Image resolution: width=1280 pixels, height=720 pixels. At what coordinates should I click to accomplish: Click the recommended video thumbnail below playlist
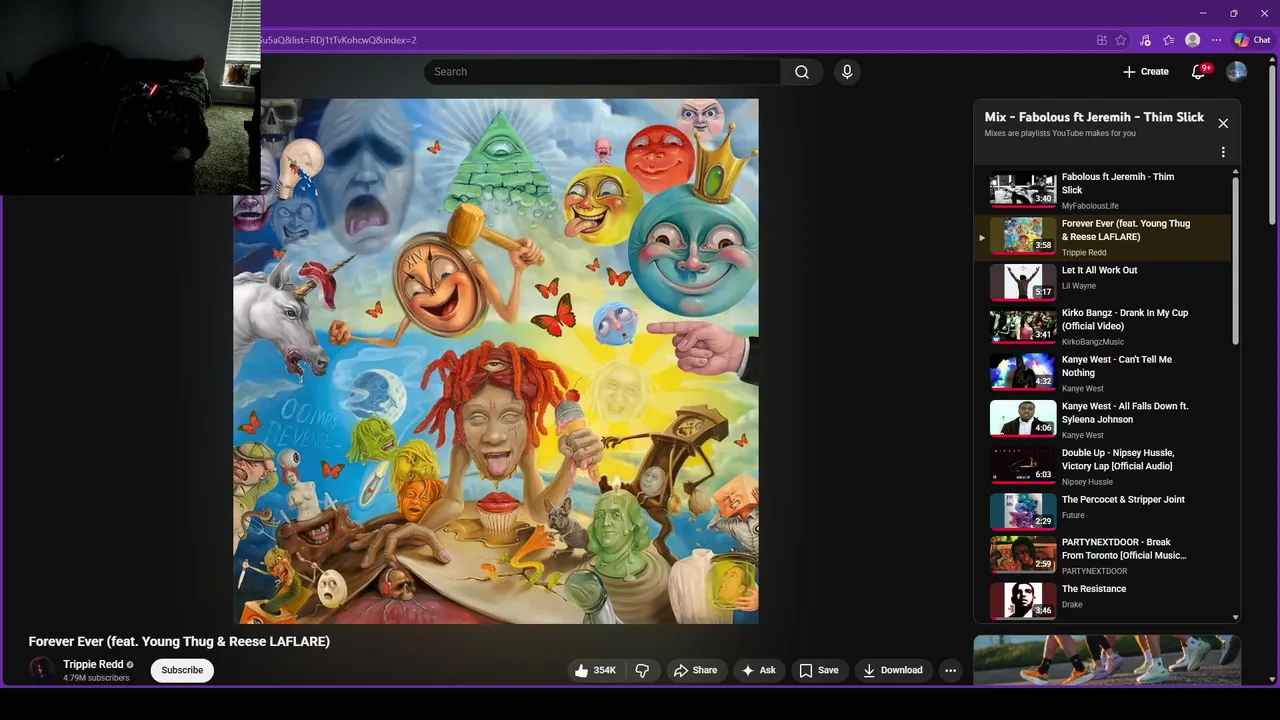(x=1107, y=660)
